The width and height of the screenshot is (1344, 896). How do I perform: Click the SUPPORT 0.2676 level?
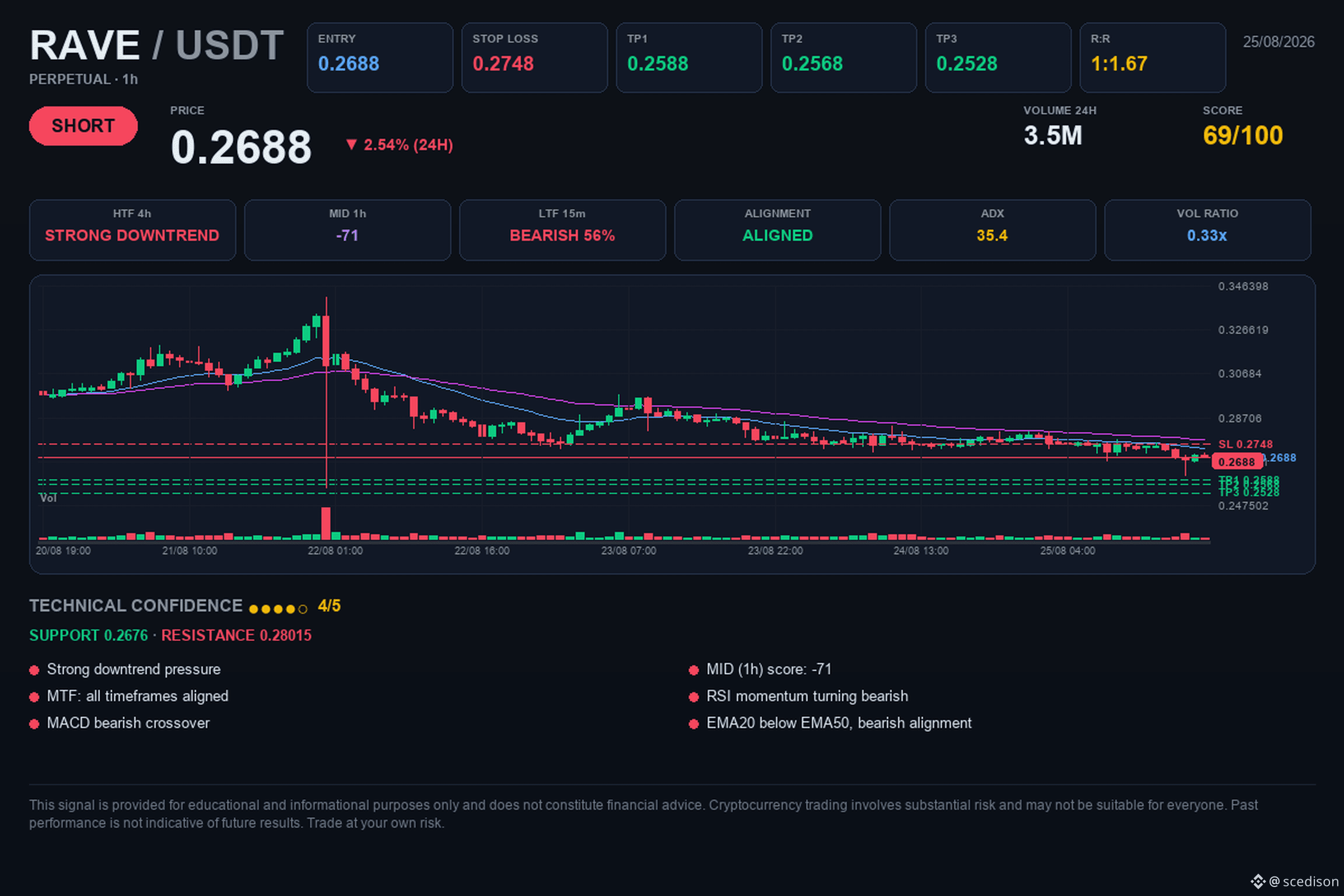tap(88, 636)
